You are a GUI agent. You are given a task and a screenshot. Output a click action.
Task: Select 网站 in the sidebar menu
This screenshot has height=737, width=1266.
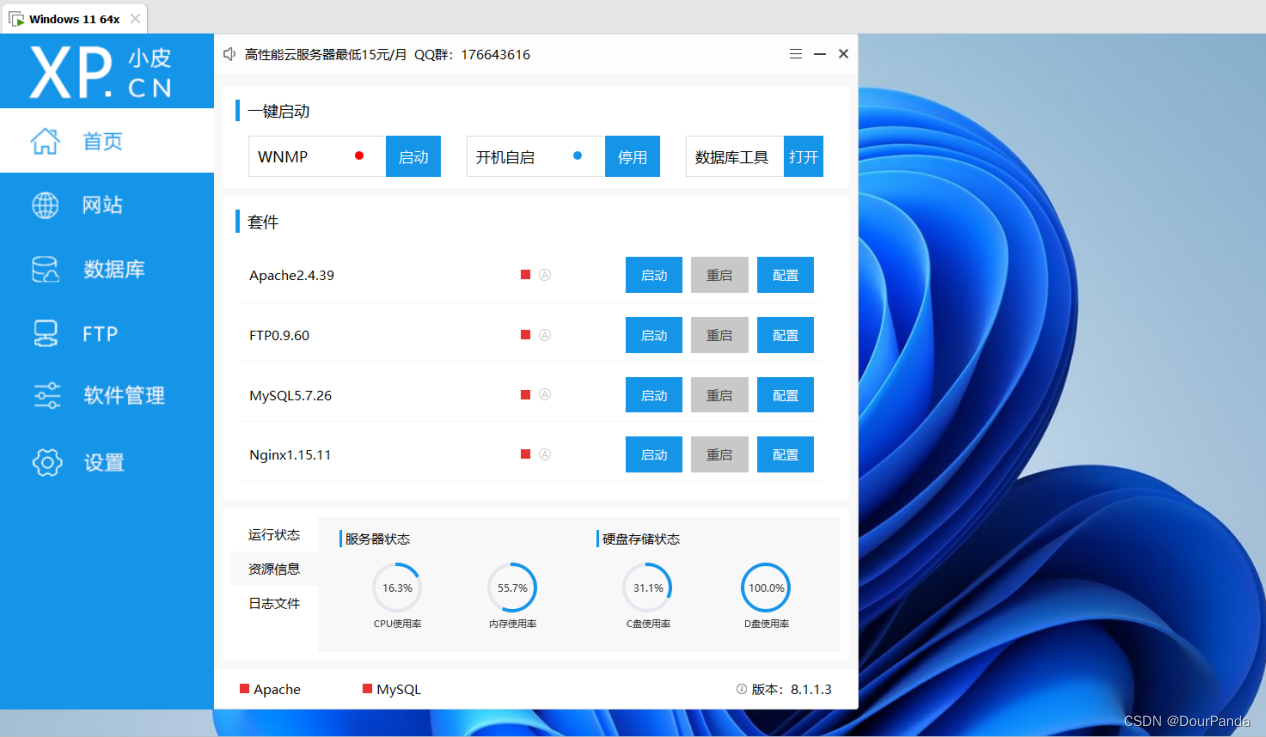coord(107,205)
